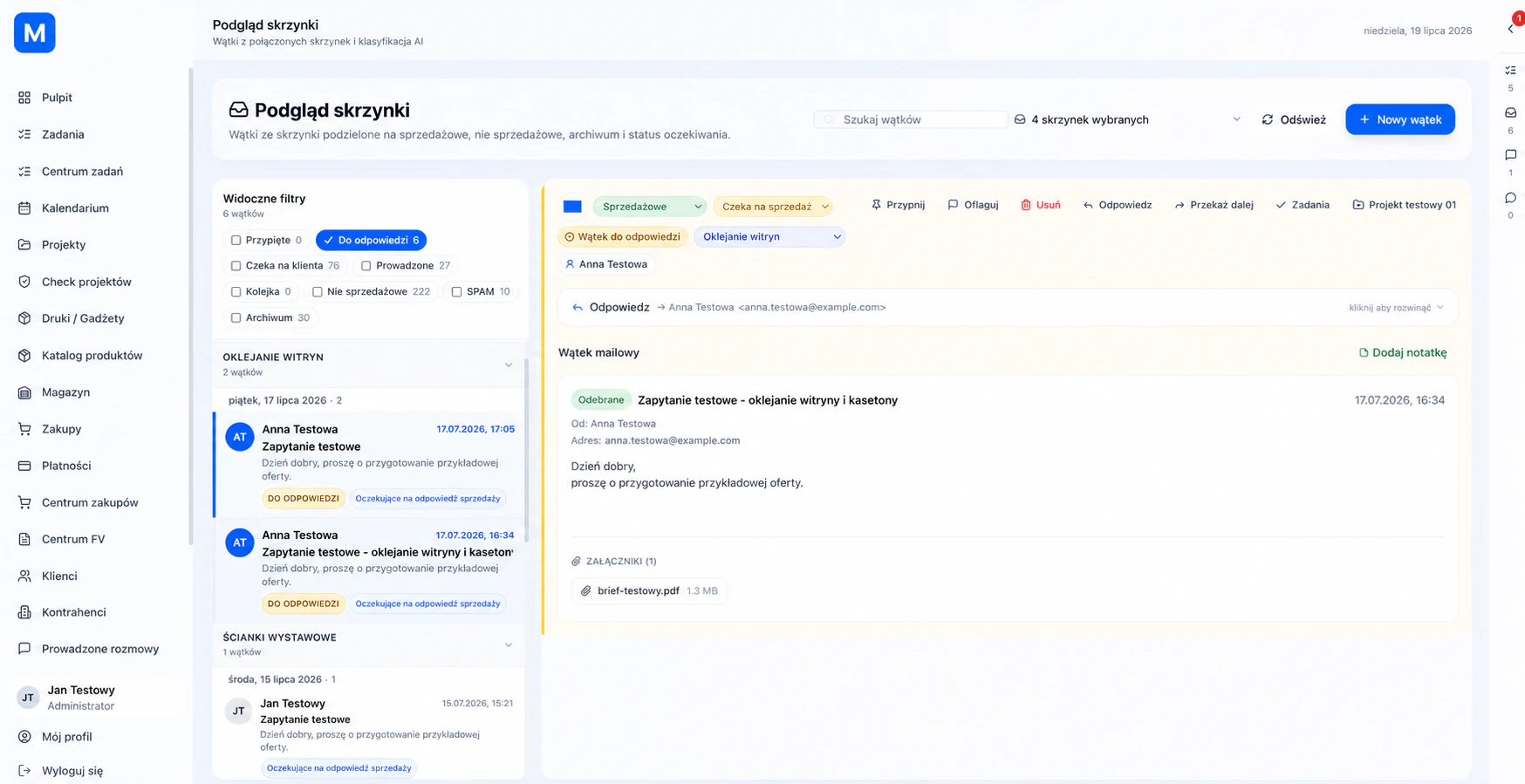Click the chat bubble icon with count 0
1525x784 pixels.
pyautogui.click(x=1510, y=198)
